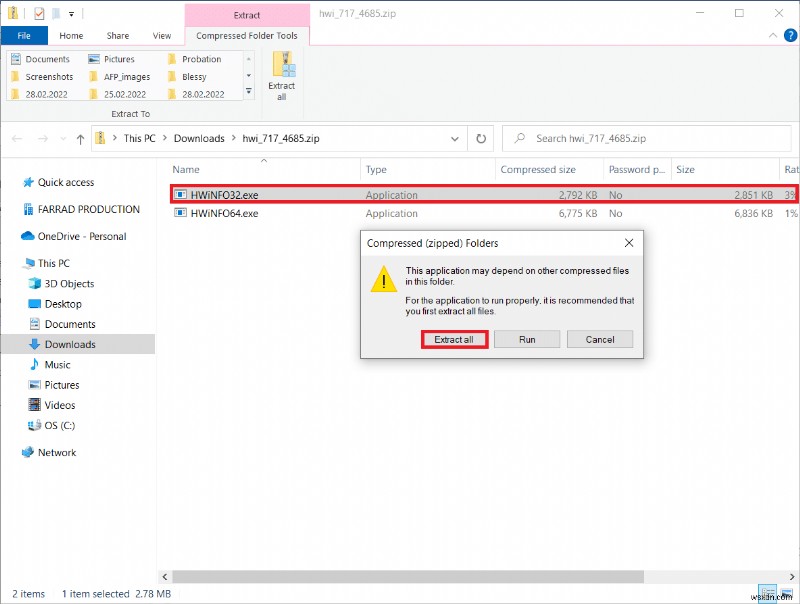Switch to the Share tab

pyautogui.click(x=117, y=35)
